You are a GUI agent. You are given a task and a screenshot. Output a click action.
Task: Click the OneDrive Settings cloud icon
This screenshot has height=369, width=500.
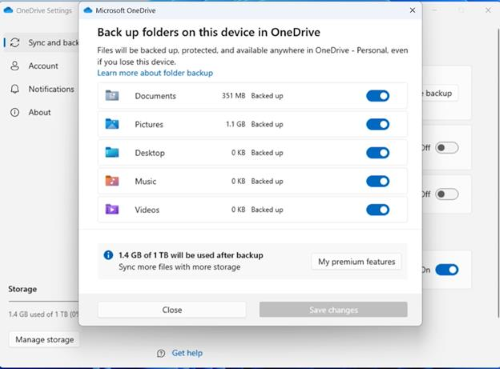coord(8,10)
